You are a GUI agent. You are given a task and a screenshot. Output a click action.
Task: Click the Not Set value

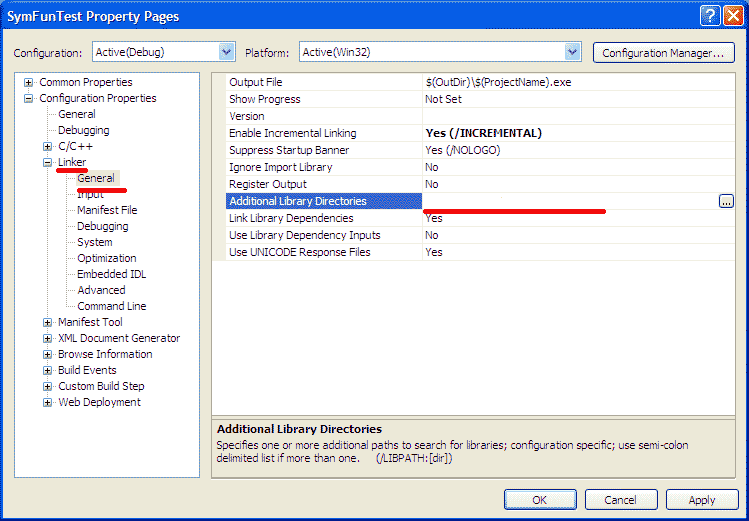(x=443, y=99)
